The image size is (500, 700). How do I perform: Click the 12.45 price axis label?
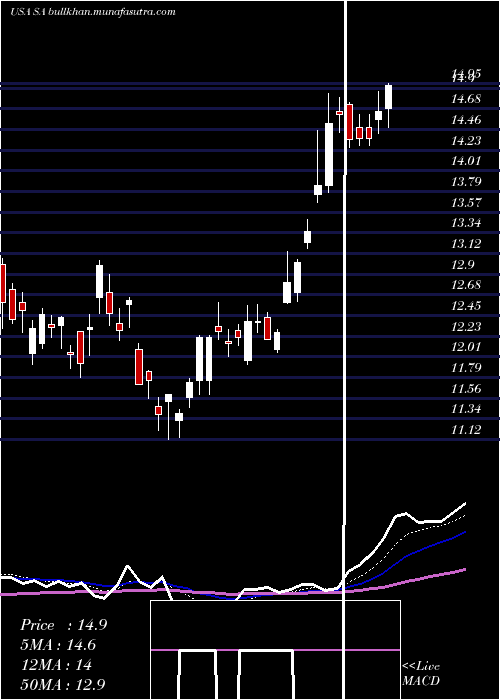466,306
